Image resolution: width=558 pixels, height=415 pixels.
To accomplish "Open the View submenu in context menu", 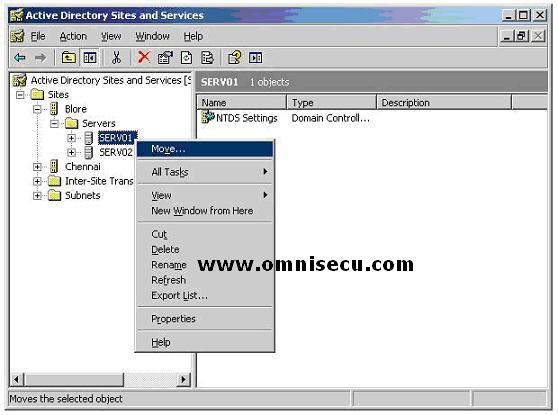I will (x=205, y=195).
